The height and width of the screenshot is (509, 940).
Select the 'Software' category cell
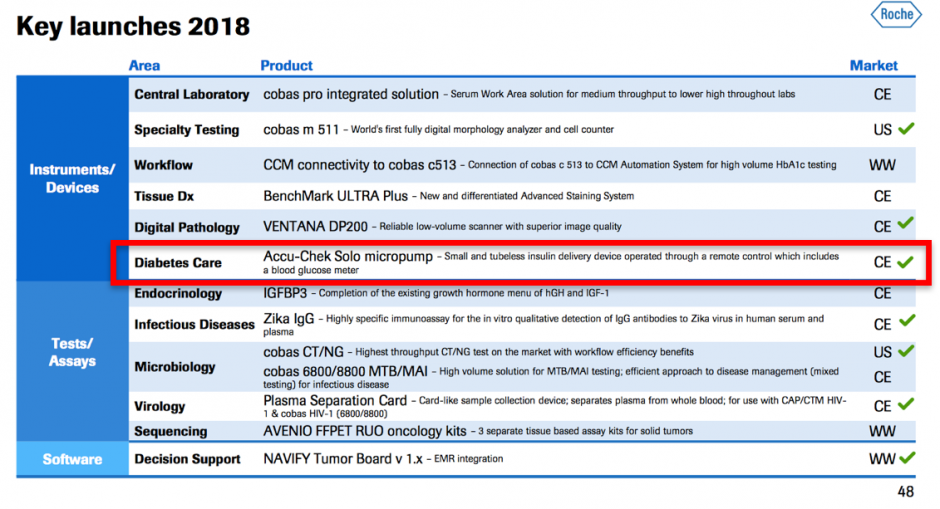pyautogui.click(x=72, y=459)
